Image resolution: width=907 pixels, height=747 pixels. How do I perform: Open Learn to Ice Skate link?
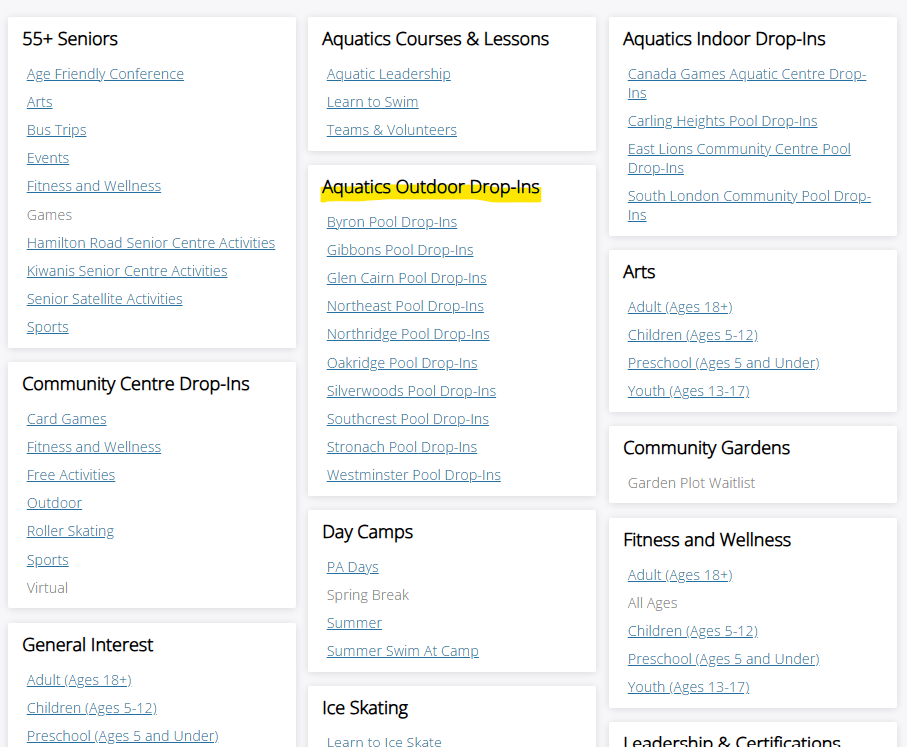click(384, 741)
